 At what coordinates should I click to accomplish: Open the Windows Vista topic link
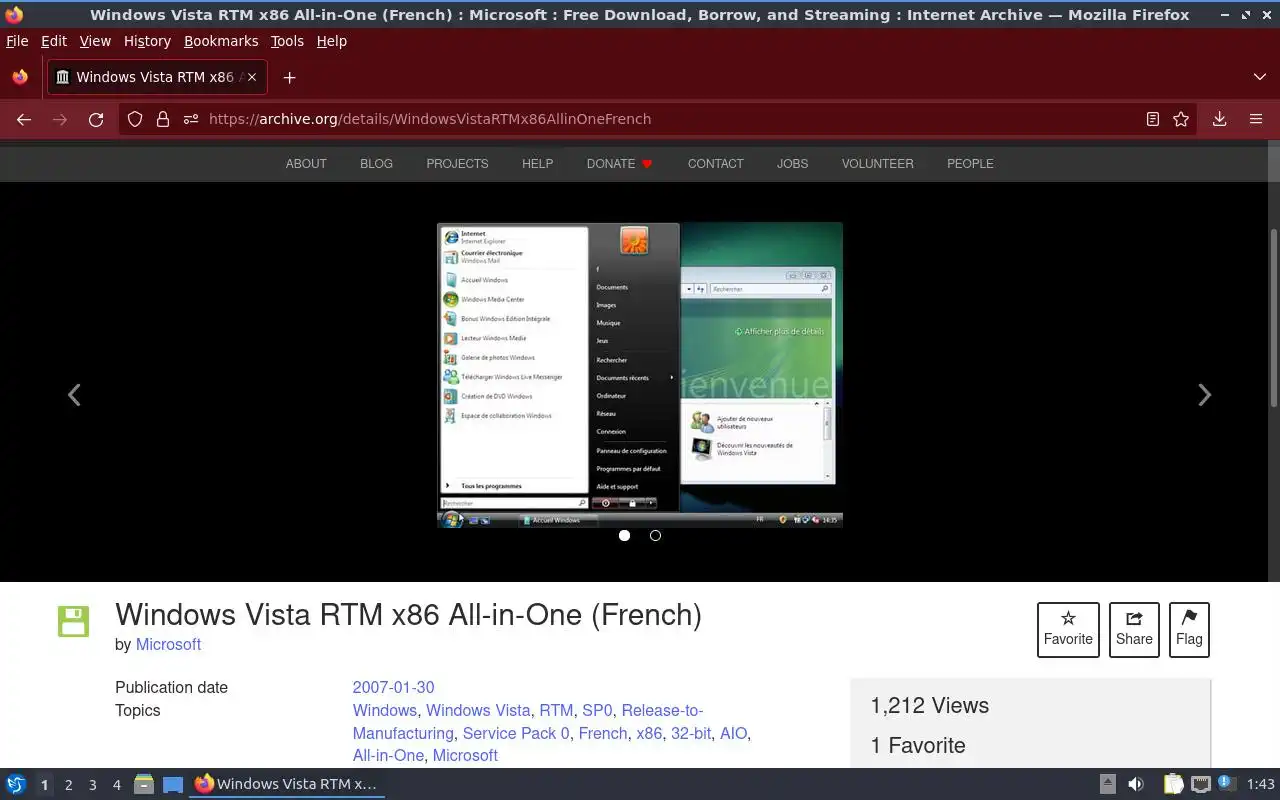[478, 710]
